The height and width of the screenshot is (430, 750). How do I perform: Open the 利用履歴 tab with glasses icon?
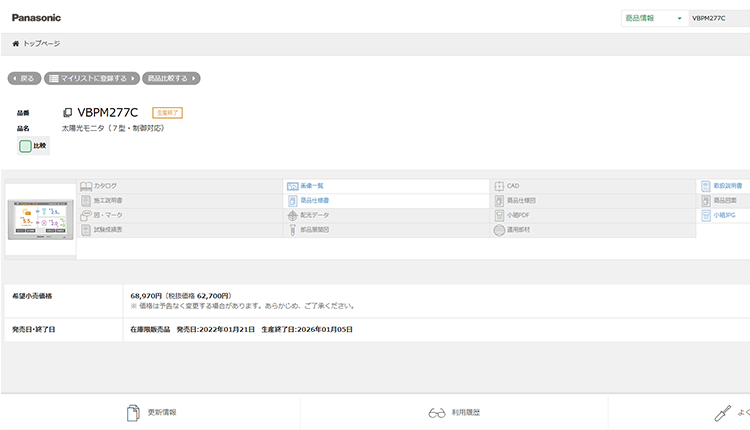tap(454, 412)
